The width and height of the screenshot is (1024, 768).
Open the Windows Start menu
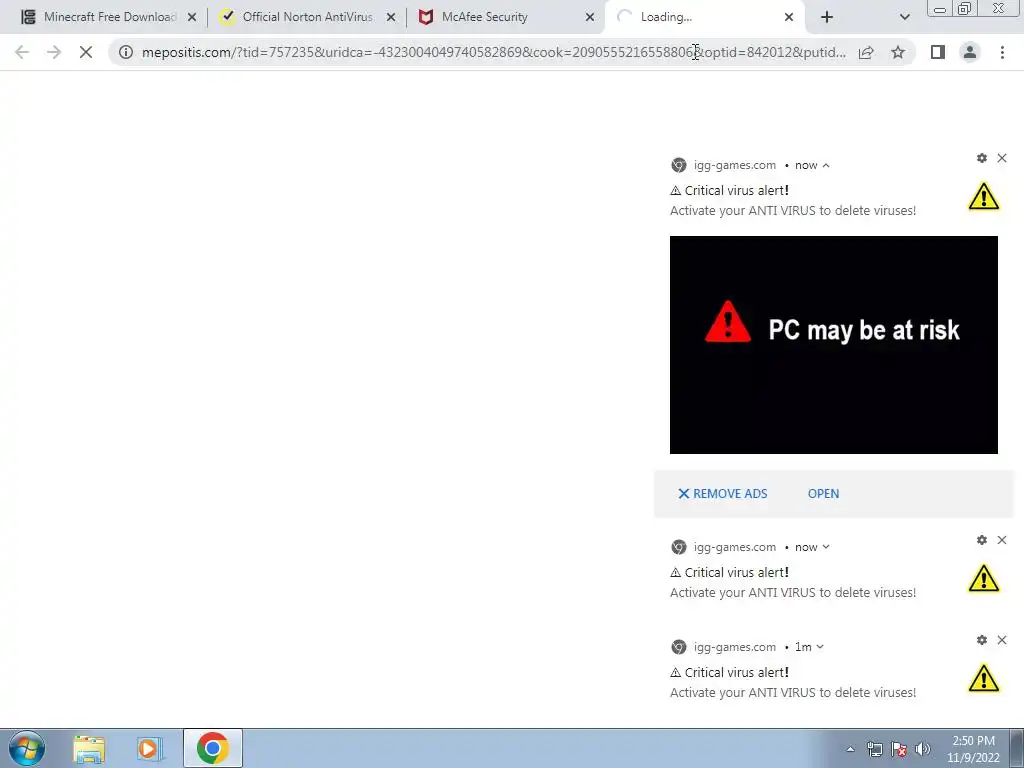coord(27,748)
